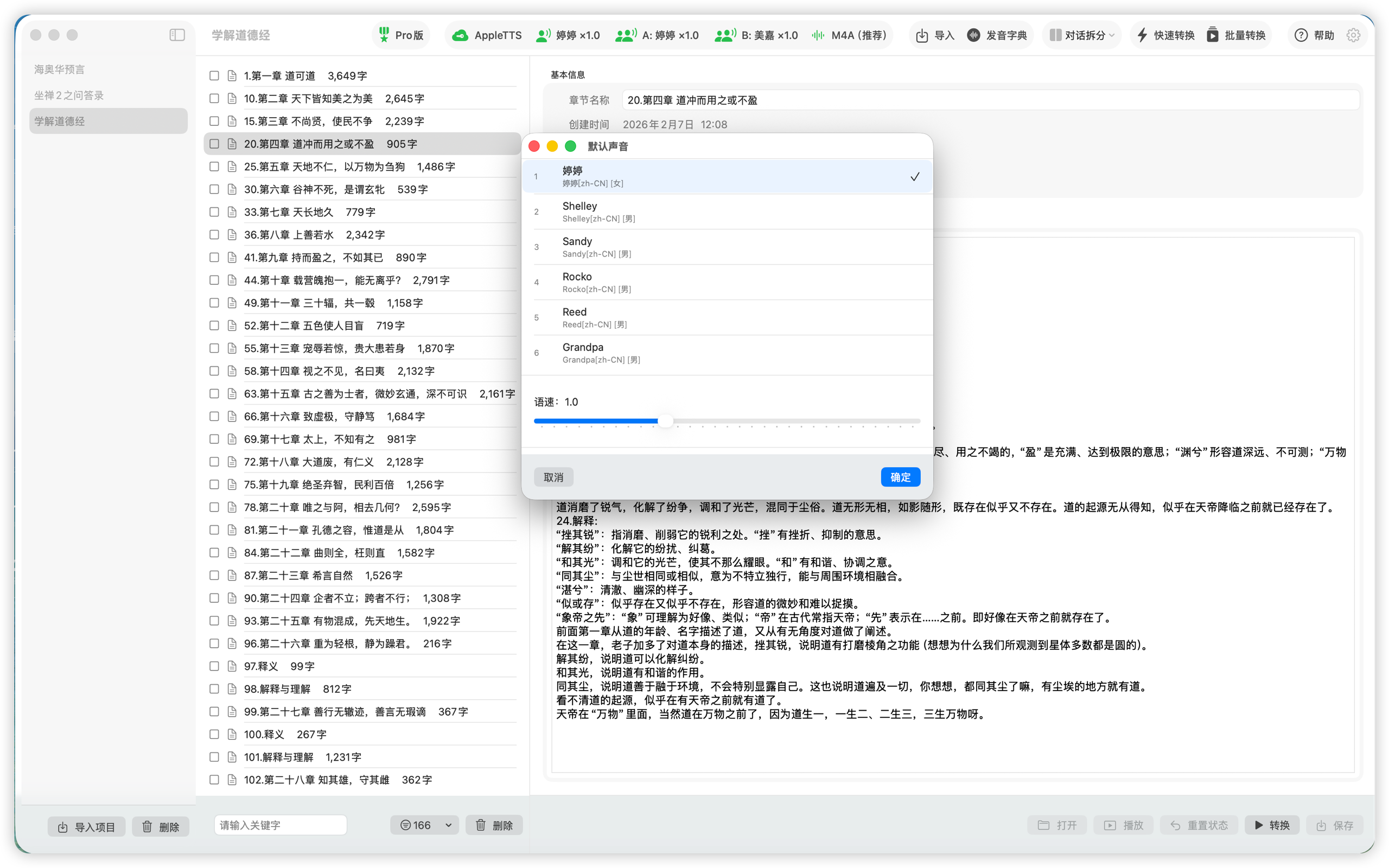The image size is (1389, 868).
Task: Click the 导入项目 import project button
Action: point(86,827)
